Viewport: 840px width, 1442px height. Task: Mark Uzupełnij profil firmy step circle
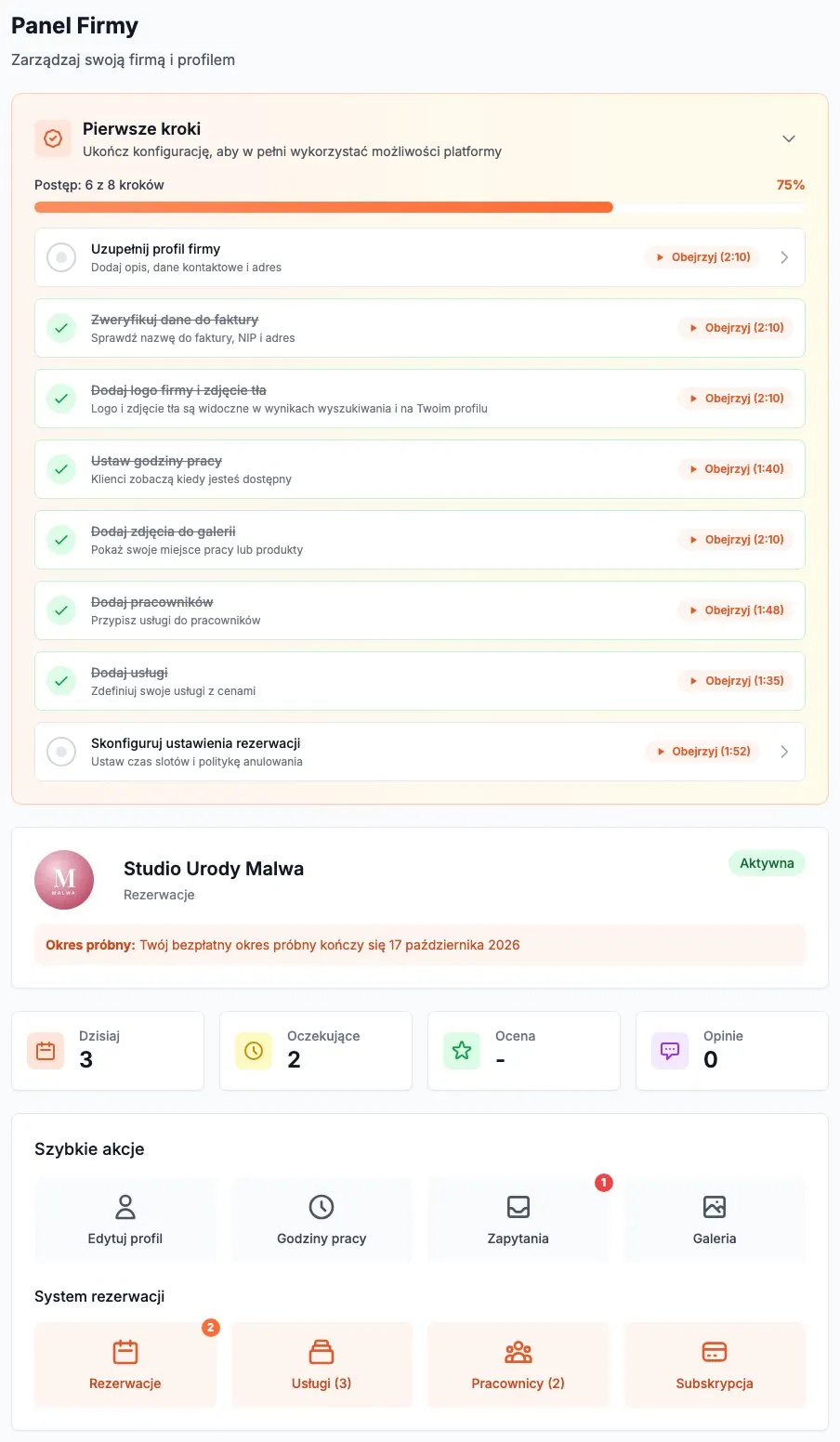coord(61,257)
